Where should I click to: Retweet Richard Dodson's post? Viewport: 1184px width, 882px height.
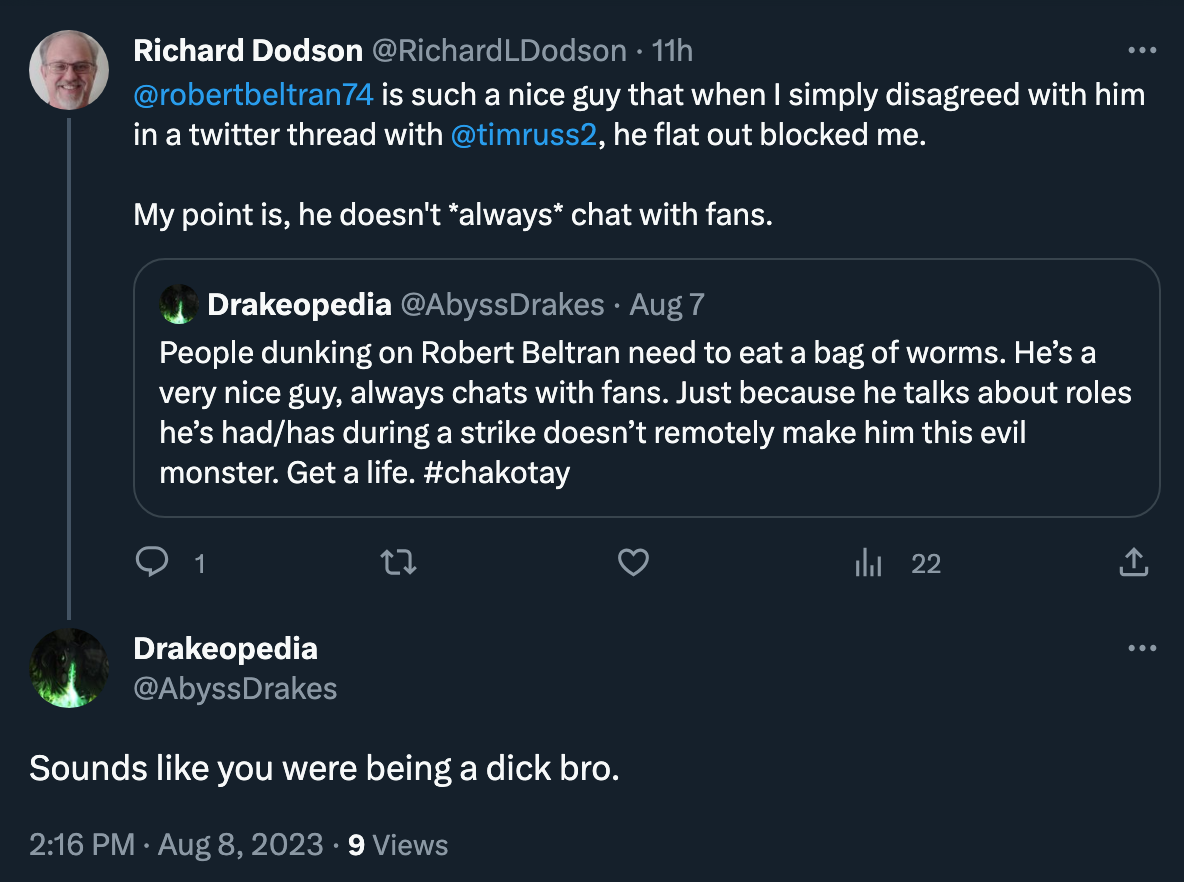click(x=398, y=563)
